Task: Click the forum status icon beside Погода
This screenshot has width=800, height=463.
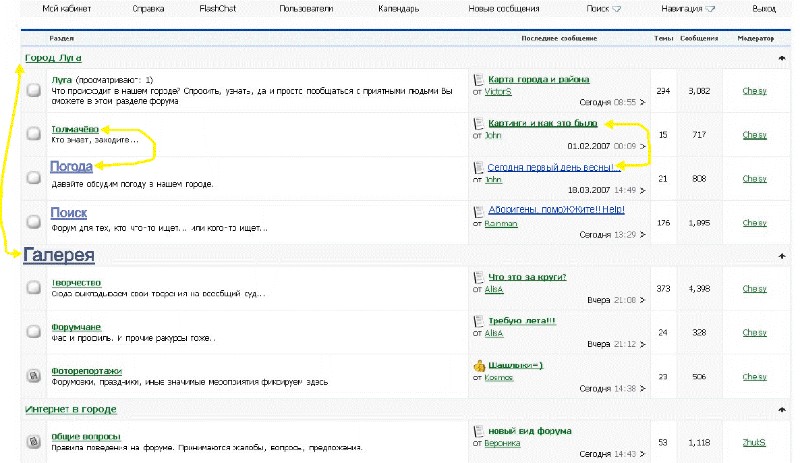Action: 33,176
